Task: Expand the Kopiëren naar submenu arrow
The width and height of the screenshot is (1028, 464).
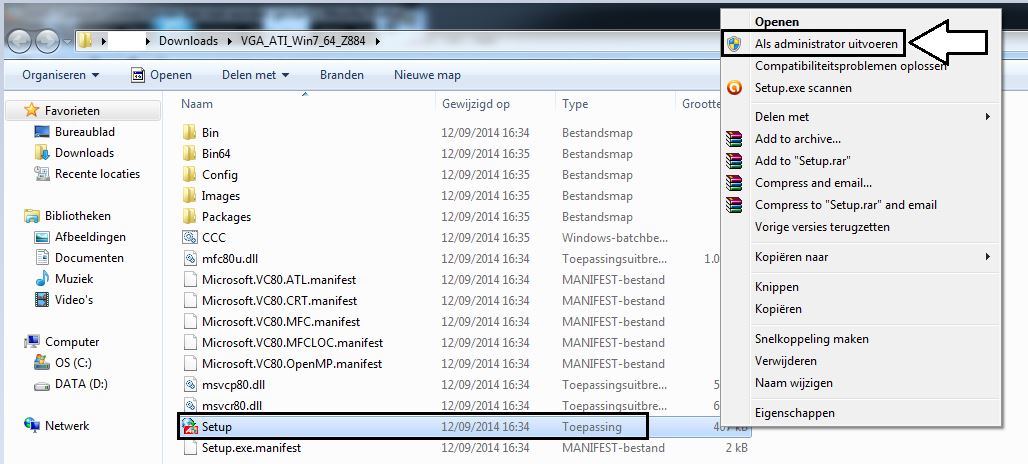Action: 987,257
